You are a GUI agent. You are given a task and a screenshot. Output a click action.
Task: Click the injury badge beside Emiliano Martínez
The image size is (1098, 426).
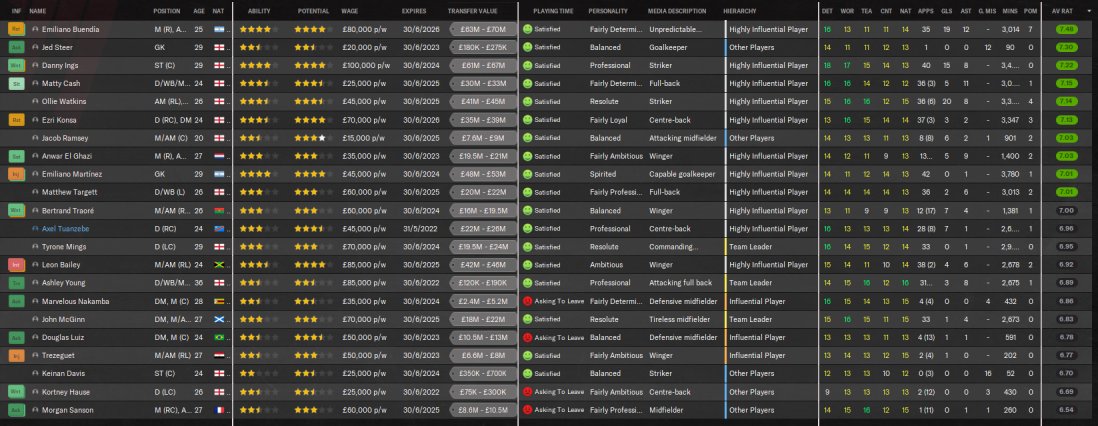(x=16, y=174)
